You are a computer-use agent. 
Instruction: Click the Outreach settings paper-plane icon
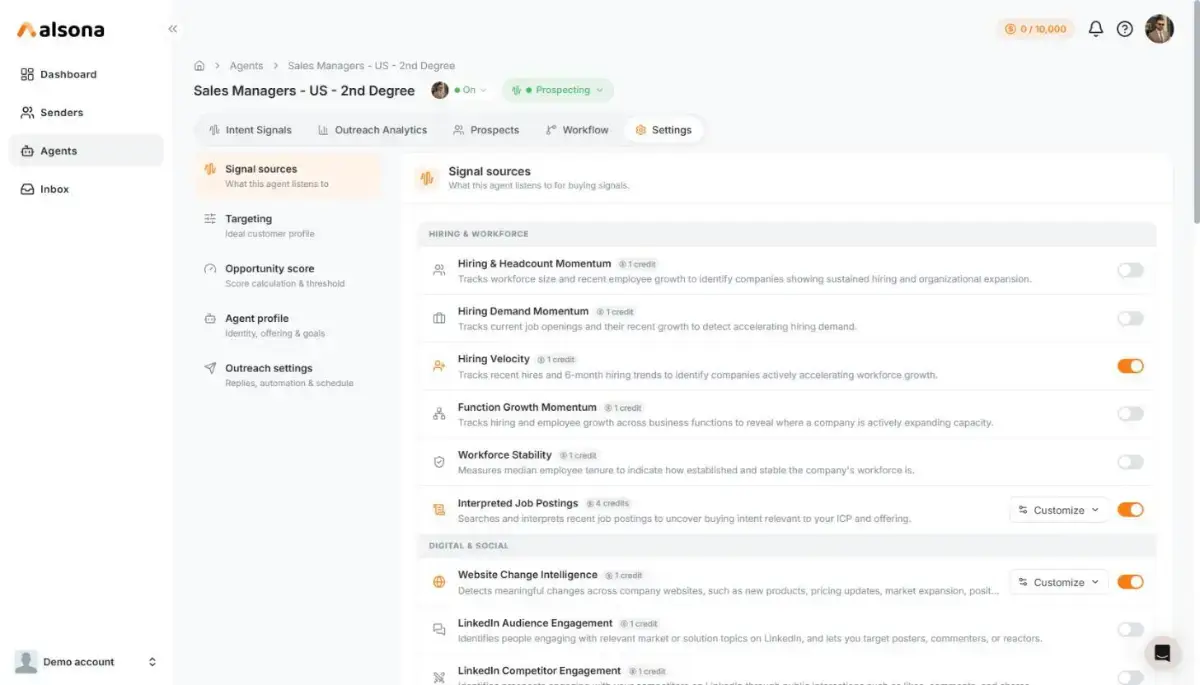pos(210,368)
